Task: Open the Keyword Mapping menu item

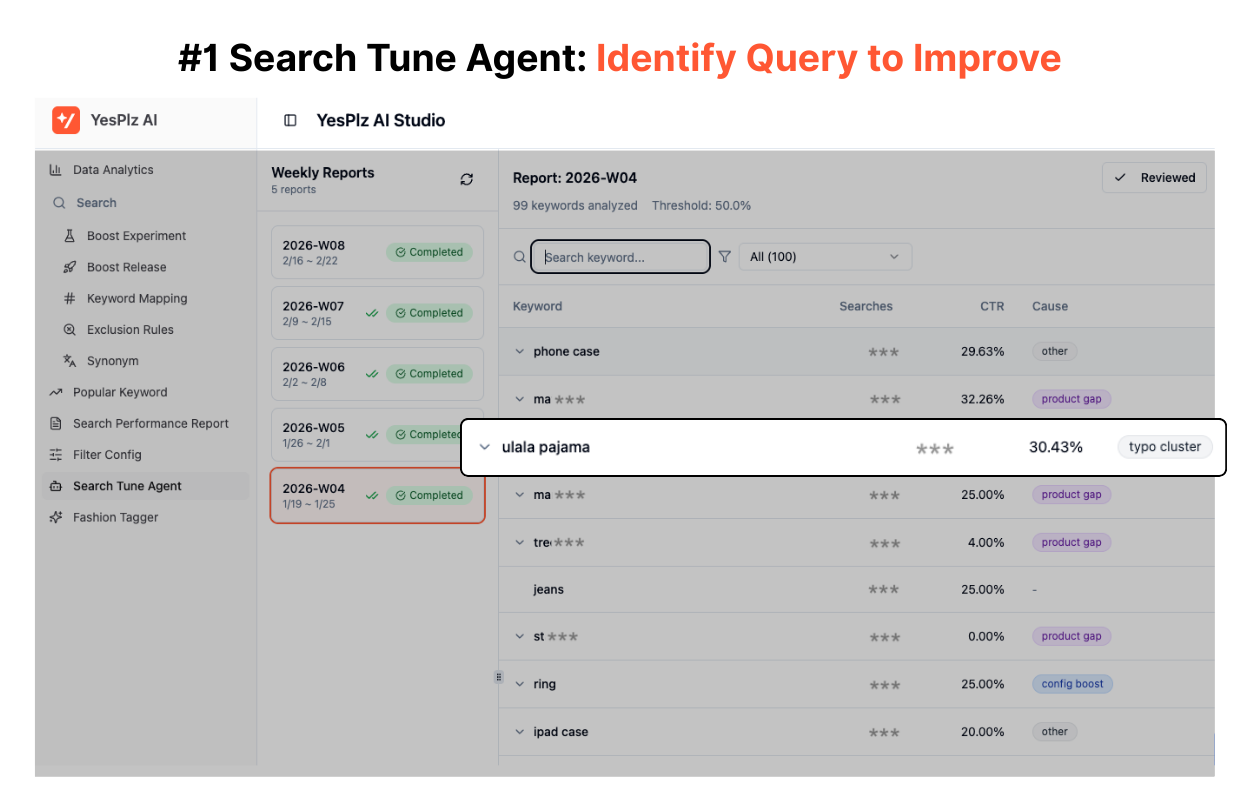Action: coord(136,298)
